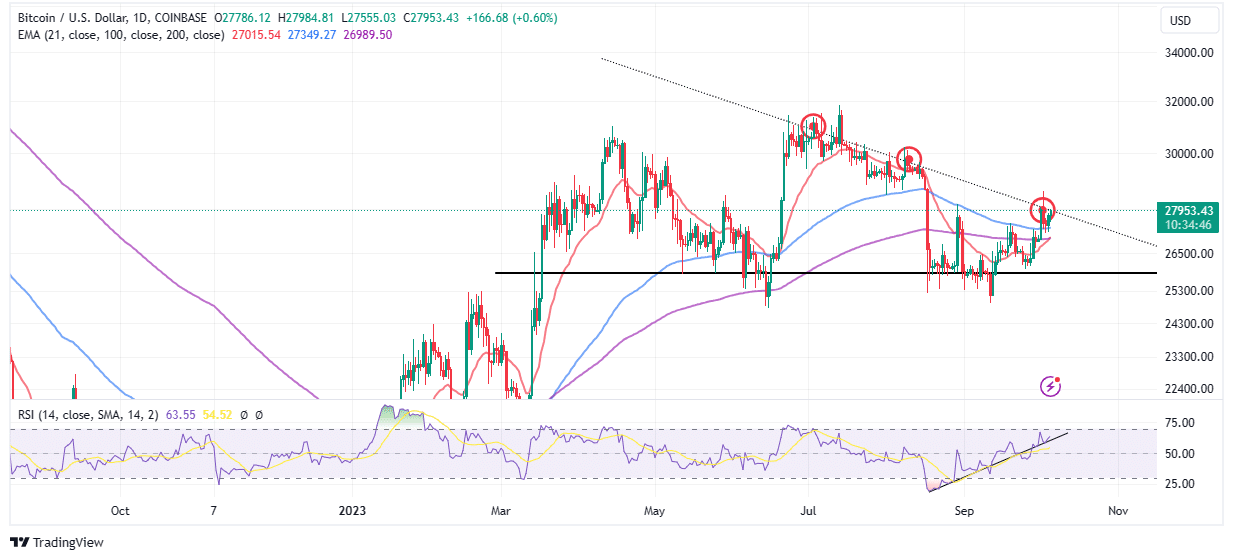Click the red circle marker near July
1233x560 pixels.
click(x=812, y=126)
